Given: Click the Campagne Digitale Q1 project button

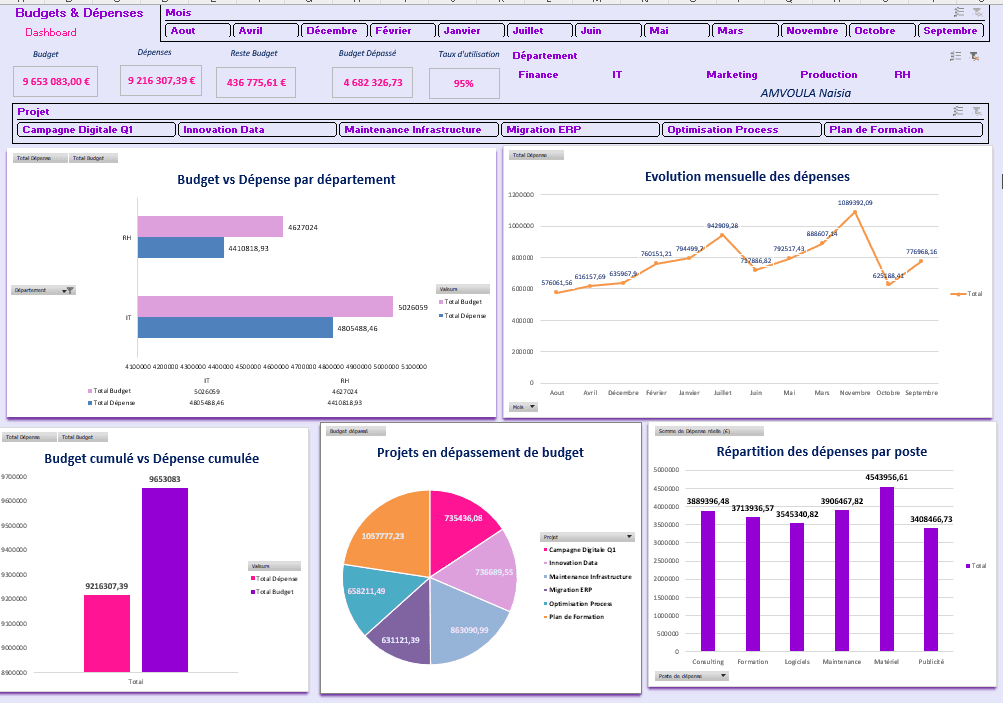Looking at the screenshot, I should (x=96, y=130).
